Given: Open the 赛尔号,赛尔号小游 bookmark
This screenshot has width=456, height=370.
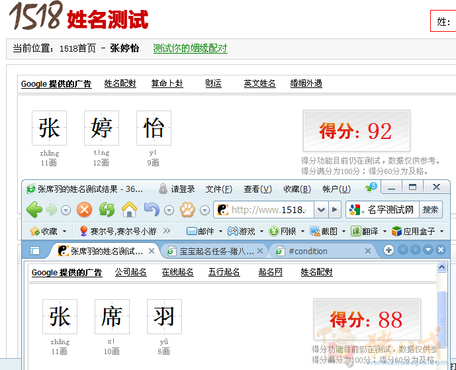Looking at the screenshot, I should pos(118,231).
